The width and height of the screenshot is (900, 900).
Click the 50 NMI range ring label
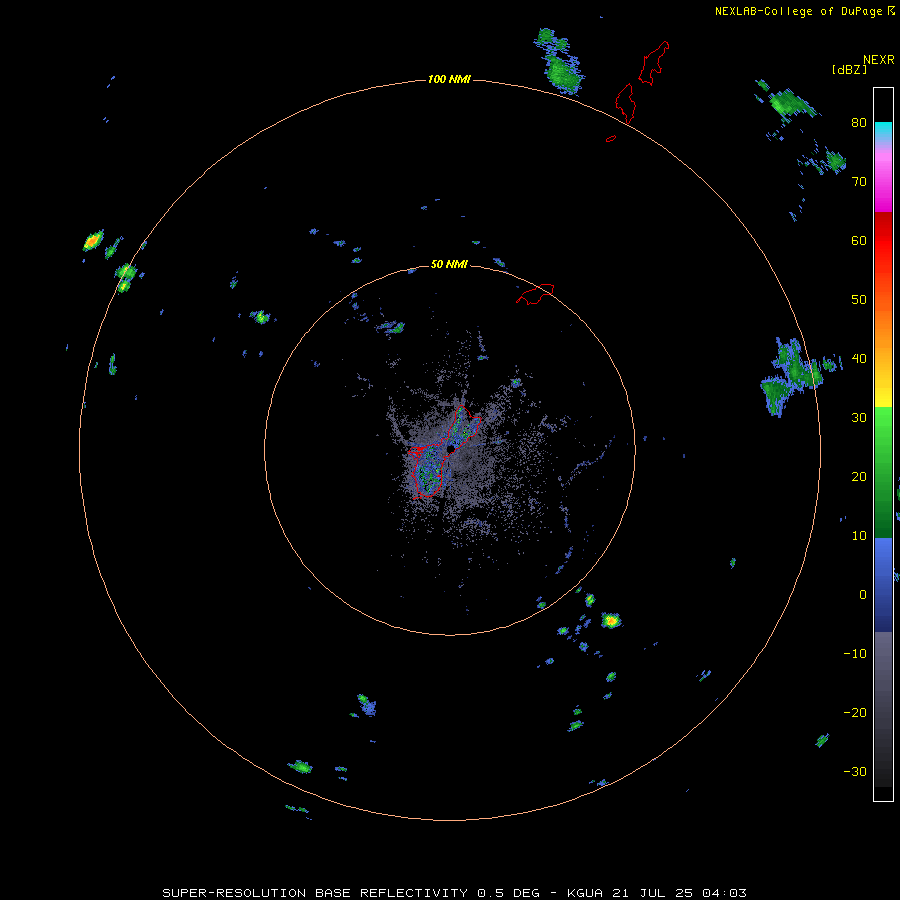449,265
